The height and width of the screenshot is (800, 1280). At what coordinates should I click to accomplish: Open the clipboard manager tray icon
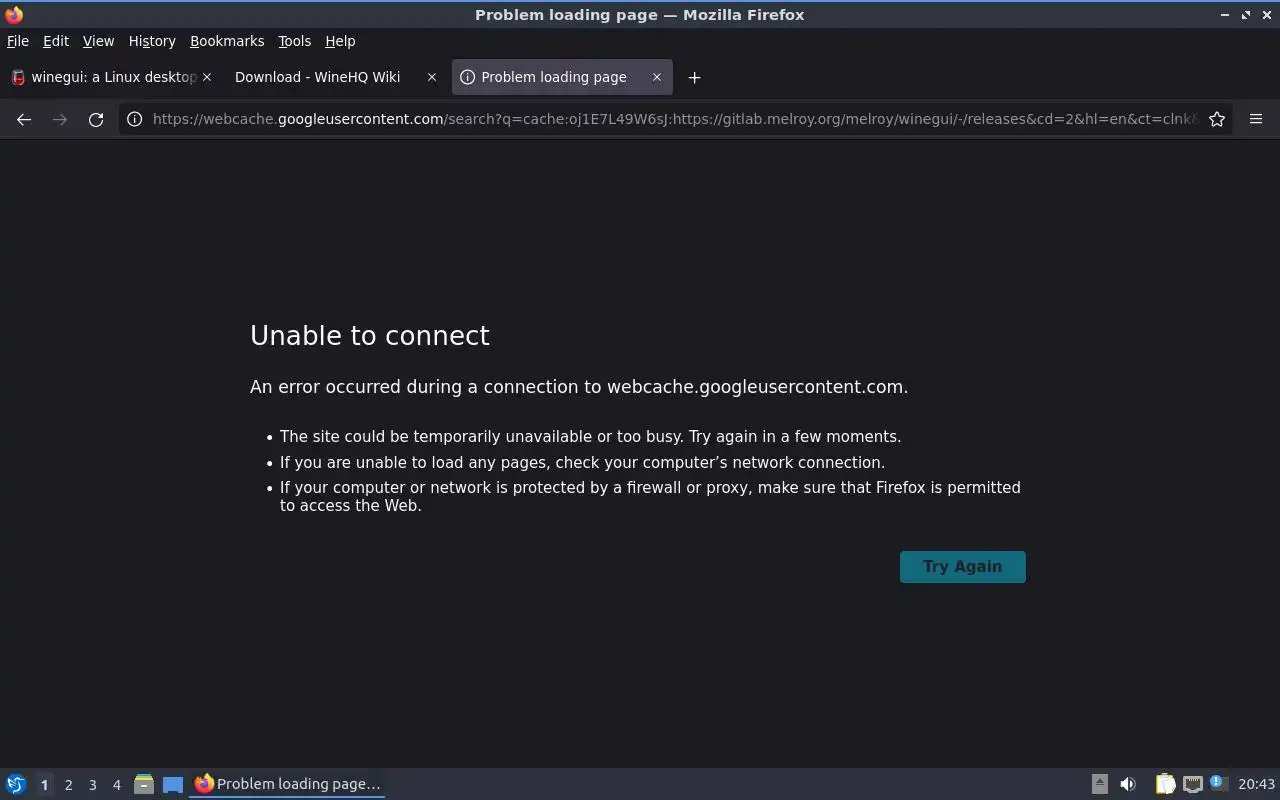click(1165, 784)
